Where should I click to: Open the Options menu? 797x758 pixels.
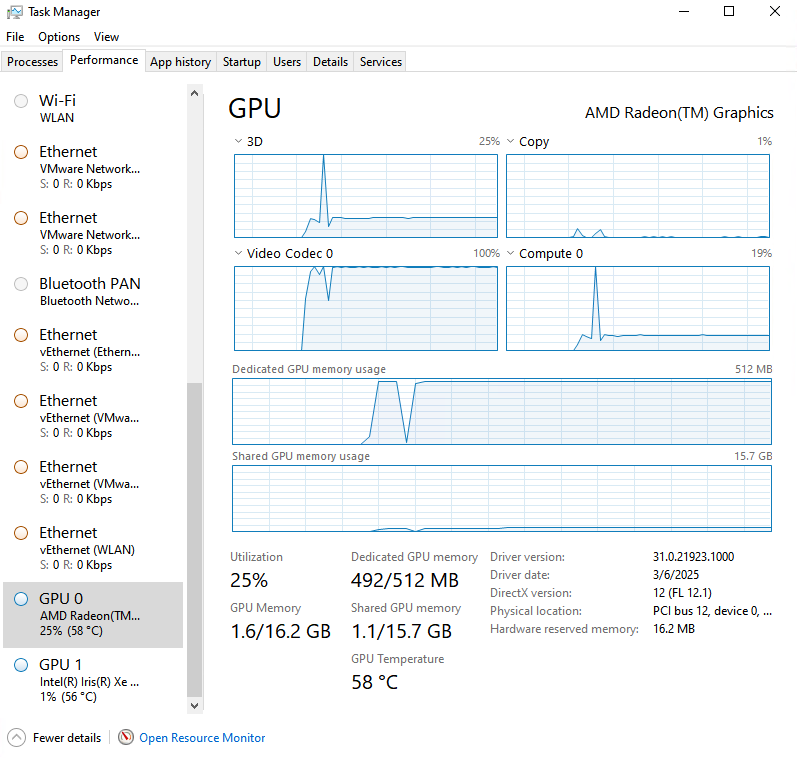click(x=59, y=37)
